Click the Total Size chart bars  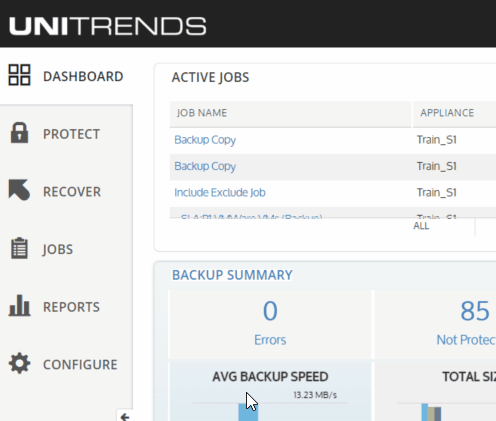point(431,412)
